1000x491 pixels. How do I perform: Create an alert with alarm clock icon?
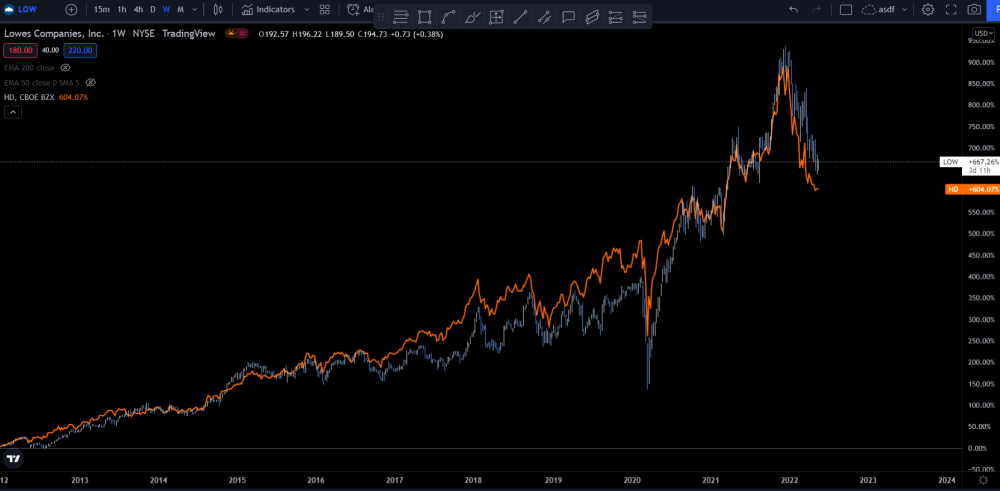tap(353, 10)
